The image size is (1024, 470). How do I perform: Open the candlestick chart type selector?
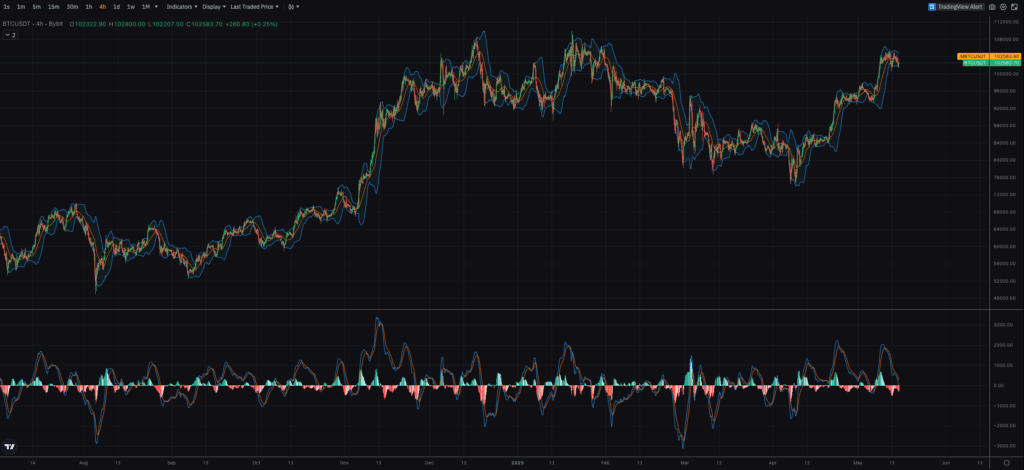tap(292, 6)
